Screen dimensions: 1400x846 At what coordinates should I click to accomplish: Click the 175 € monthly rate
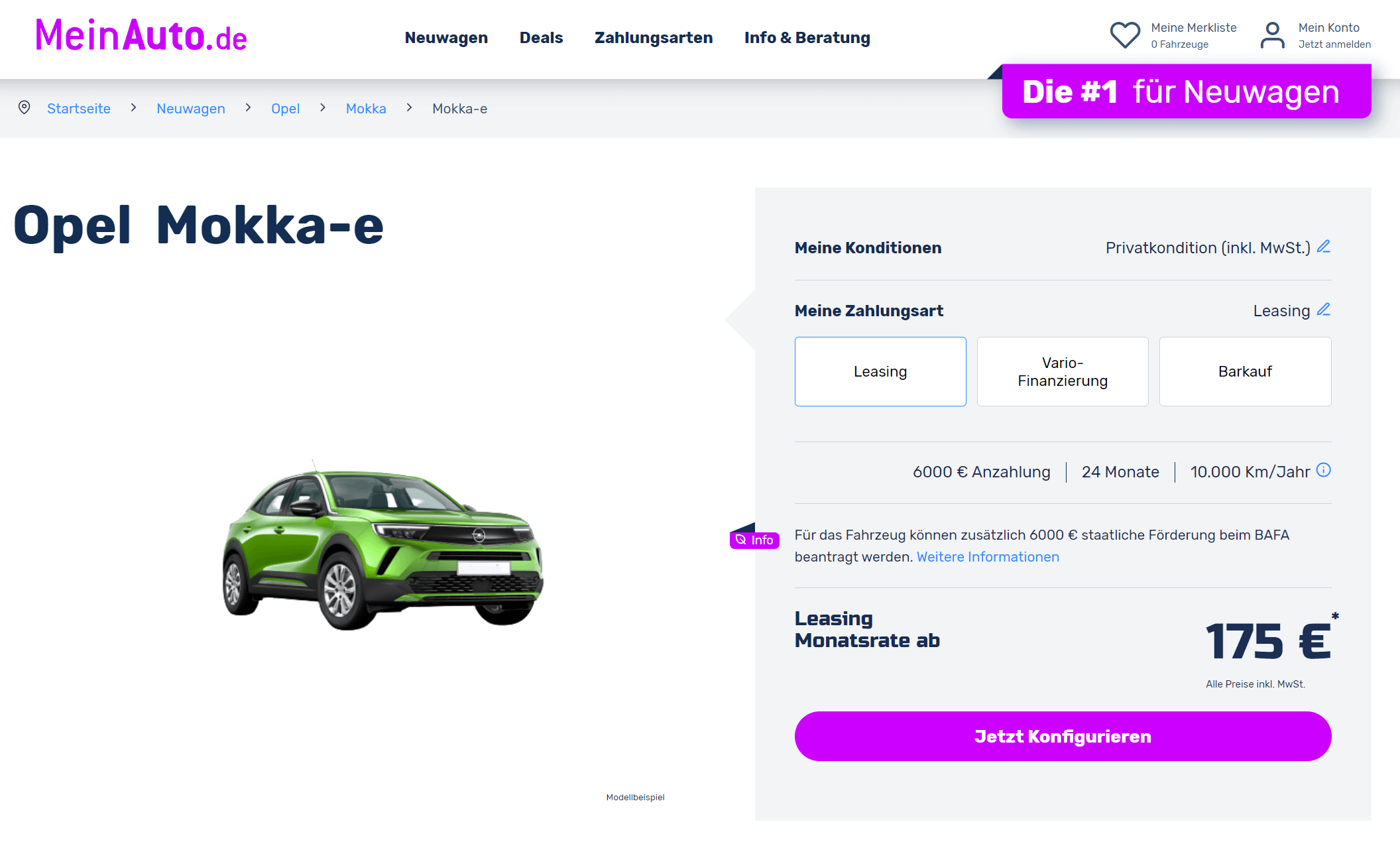click(x=1267, y=642)
